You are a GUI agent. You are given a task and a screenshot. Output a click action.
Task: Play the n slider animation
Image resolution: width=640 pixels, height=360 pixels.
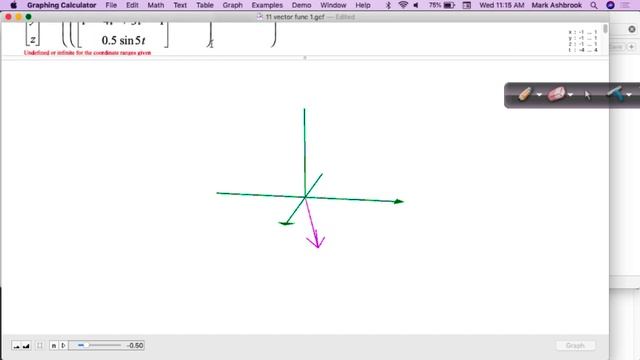tap(63, 346)
